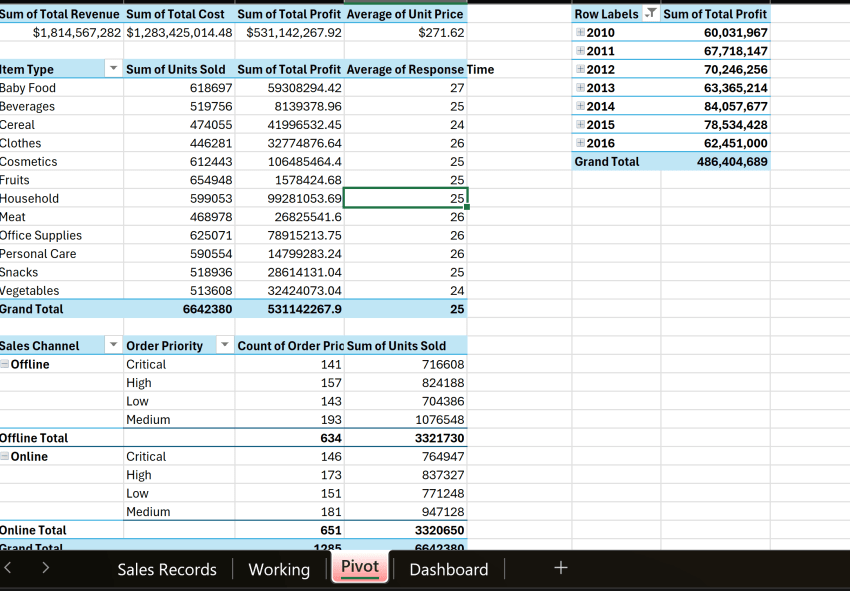The width and height of the screenshot is (850, 591).
Task: Expand the 2010 year row
Action: pyautogui.click(x=580, y=33)
